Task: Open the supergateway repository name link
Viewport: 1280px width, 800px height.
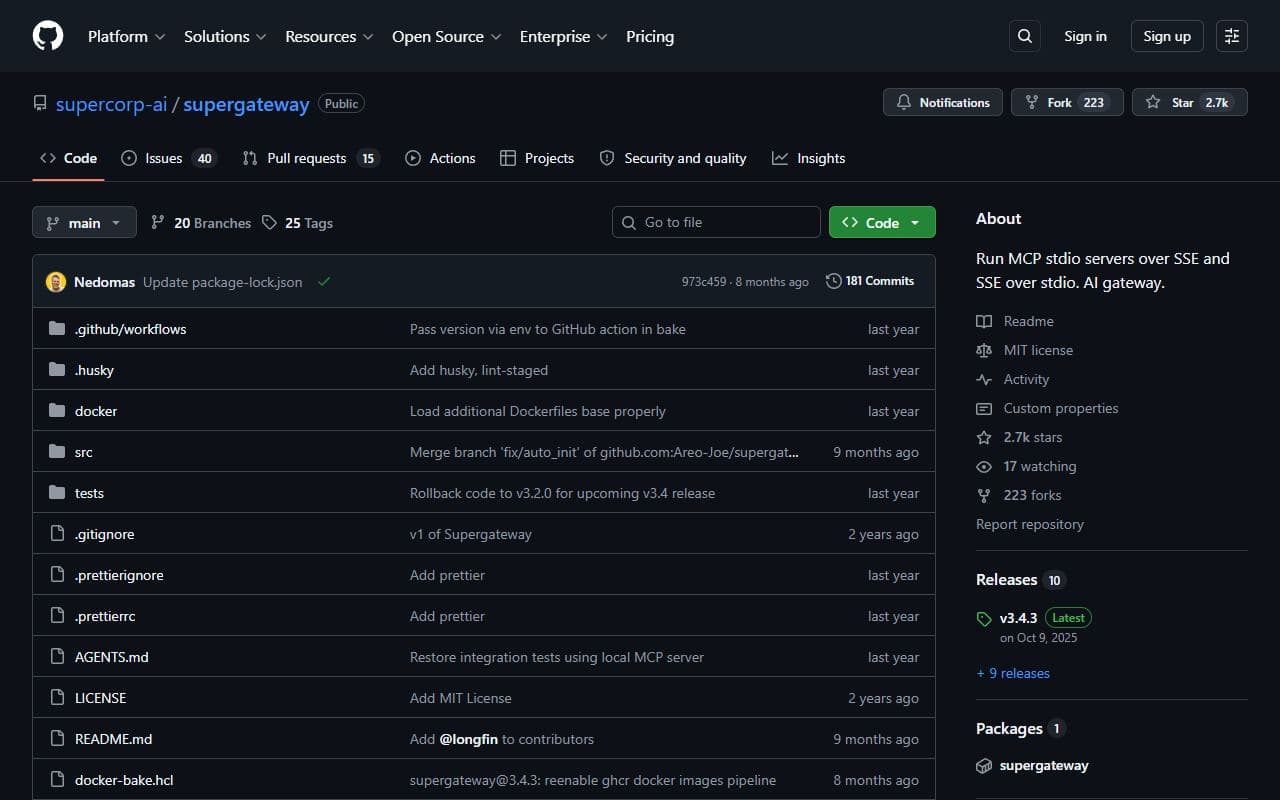Action: (x=246, y=104)
